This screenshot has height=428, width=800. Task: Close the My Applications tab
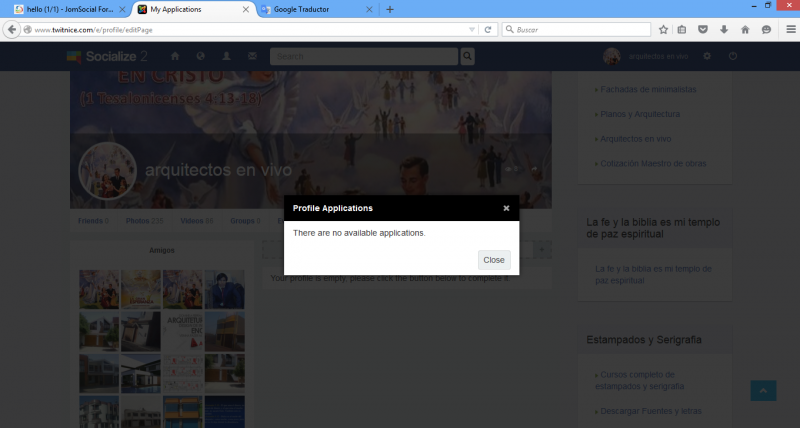[245, 9]
